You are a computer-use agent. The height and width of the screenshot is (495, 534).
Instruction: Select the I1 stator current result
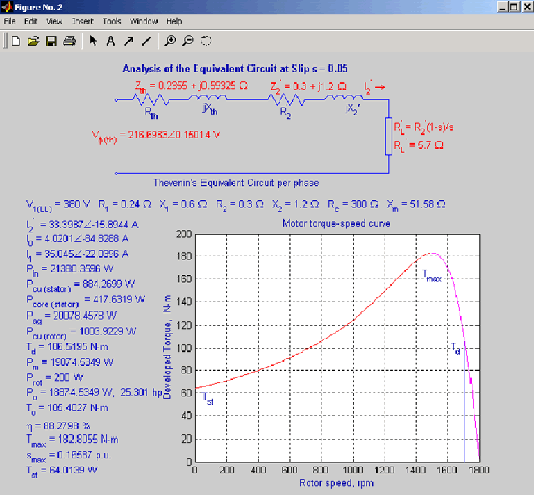coord(77,255)
